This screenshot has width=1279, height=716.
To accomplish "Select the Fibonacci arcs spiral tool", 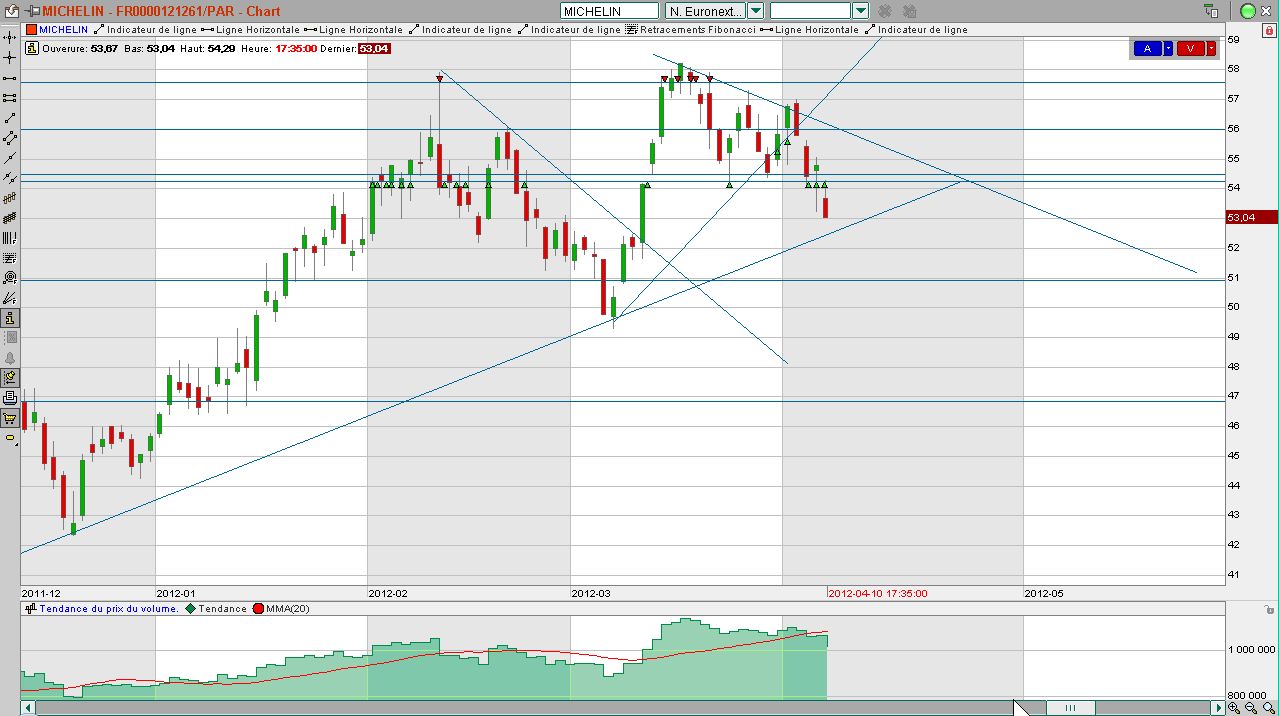I will [10, 277].
